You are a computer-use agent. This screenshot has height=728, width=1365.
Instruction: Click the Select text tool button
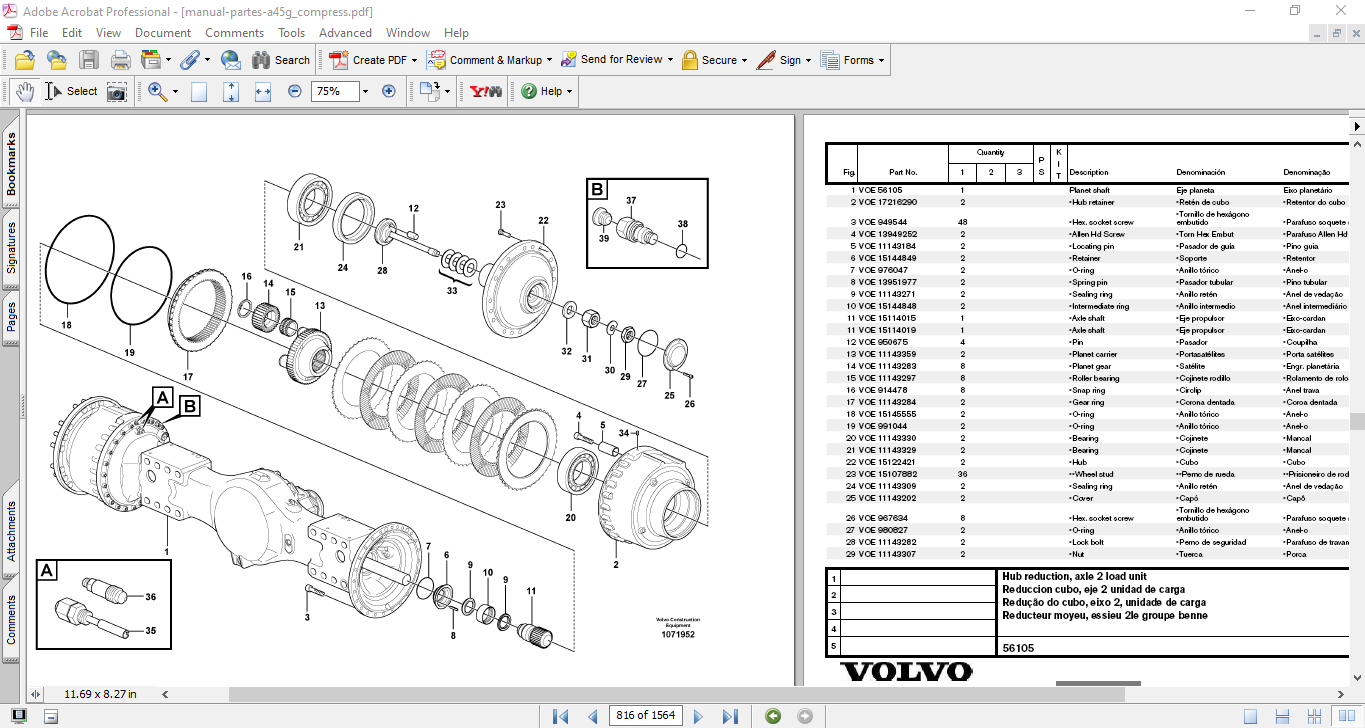(x=71, y=91)
